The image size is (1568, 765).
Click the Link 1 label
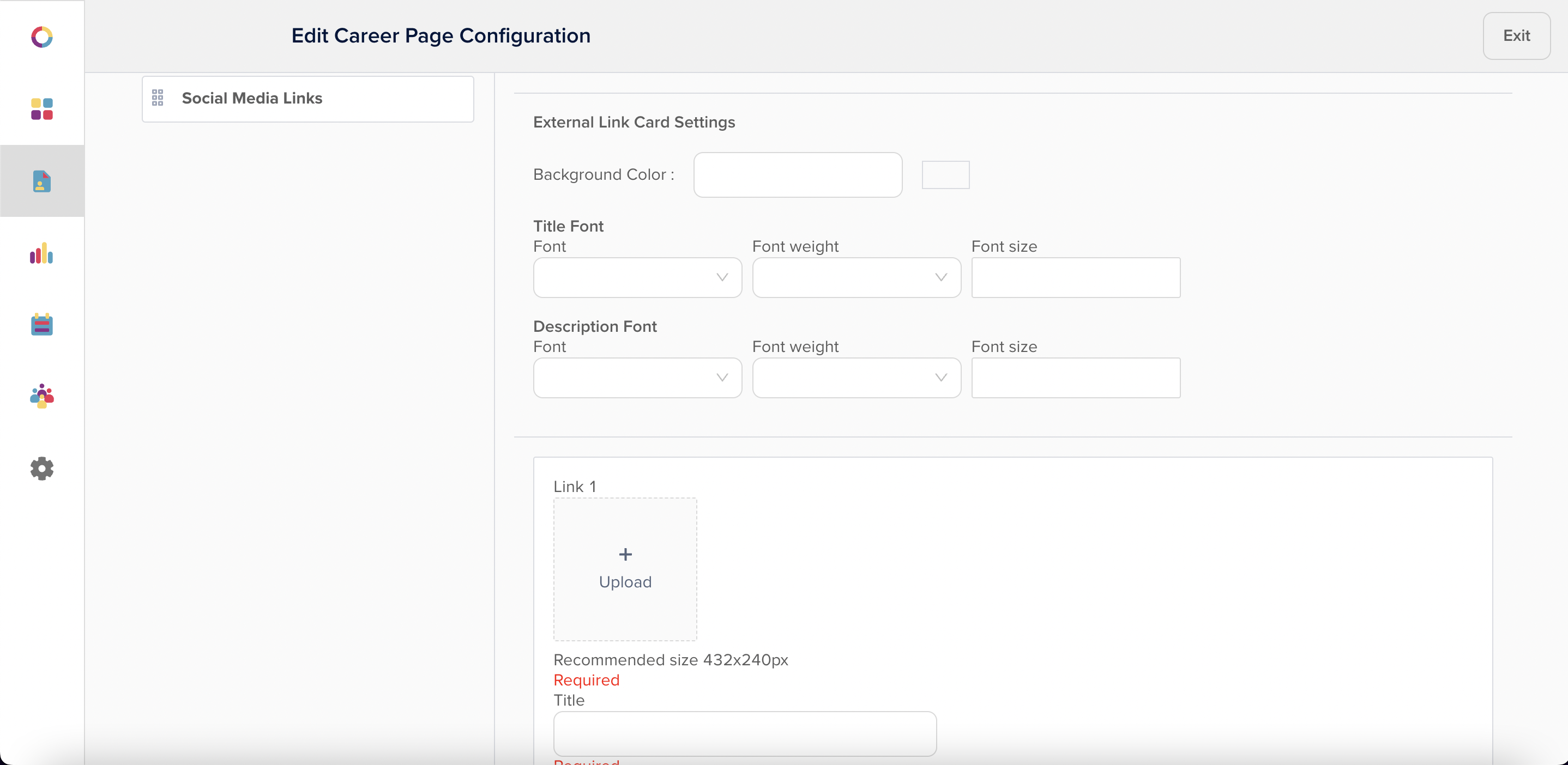pyautogui.click(x=575, y=487)
